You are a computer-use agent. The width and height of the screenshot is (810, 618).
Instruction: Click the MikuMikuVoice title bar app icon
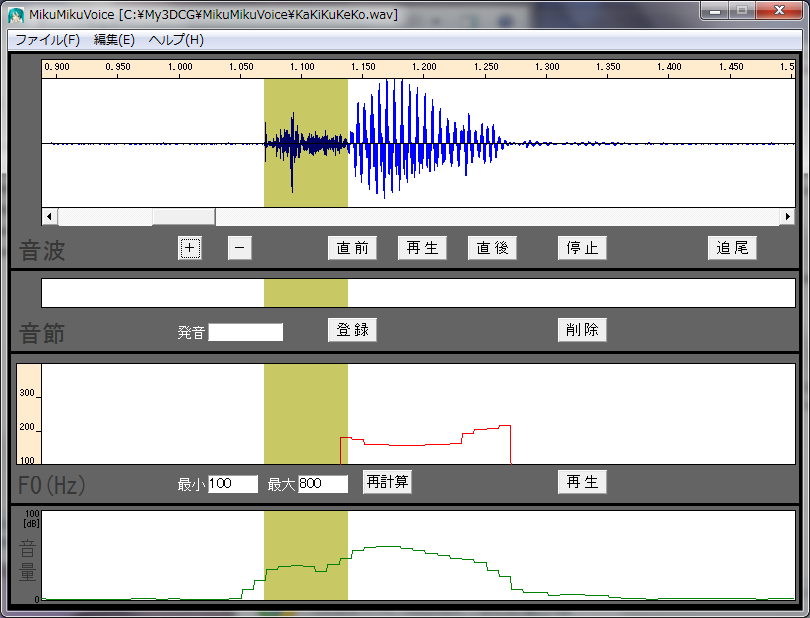click(x=16, y=15)
